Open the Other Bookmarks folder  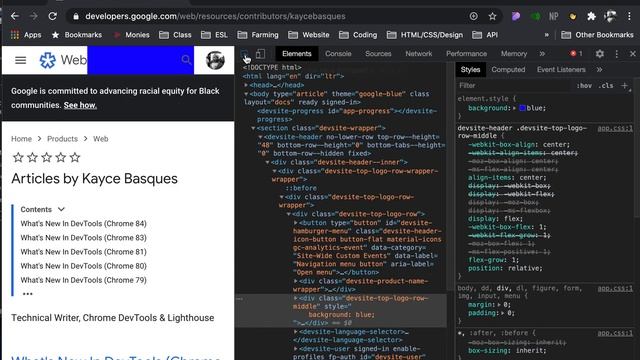click(597, 35)
